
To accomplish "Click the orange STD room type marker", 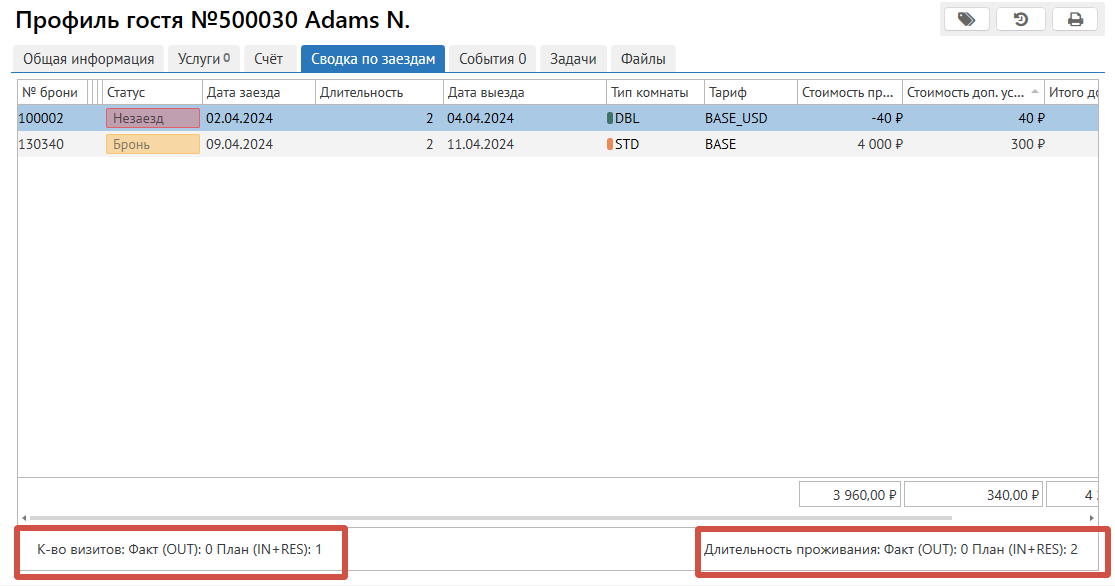I will click(610, 144).
